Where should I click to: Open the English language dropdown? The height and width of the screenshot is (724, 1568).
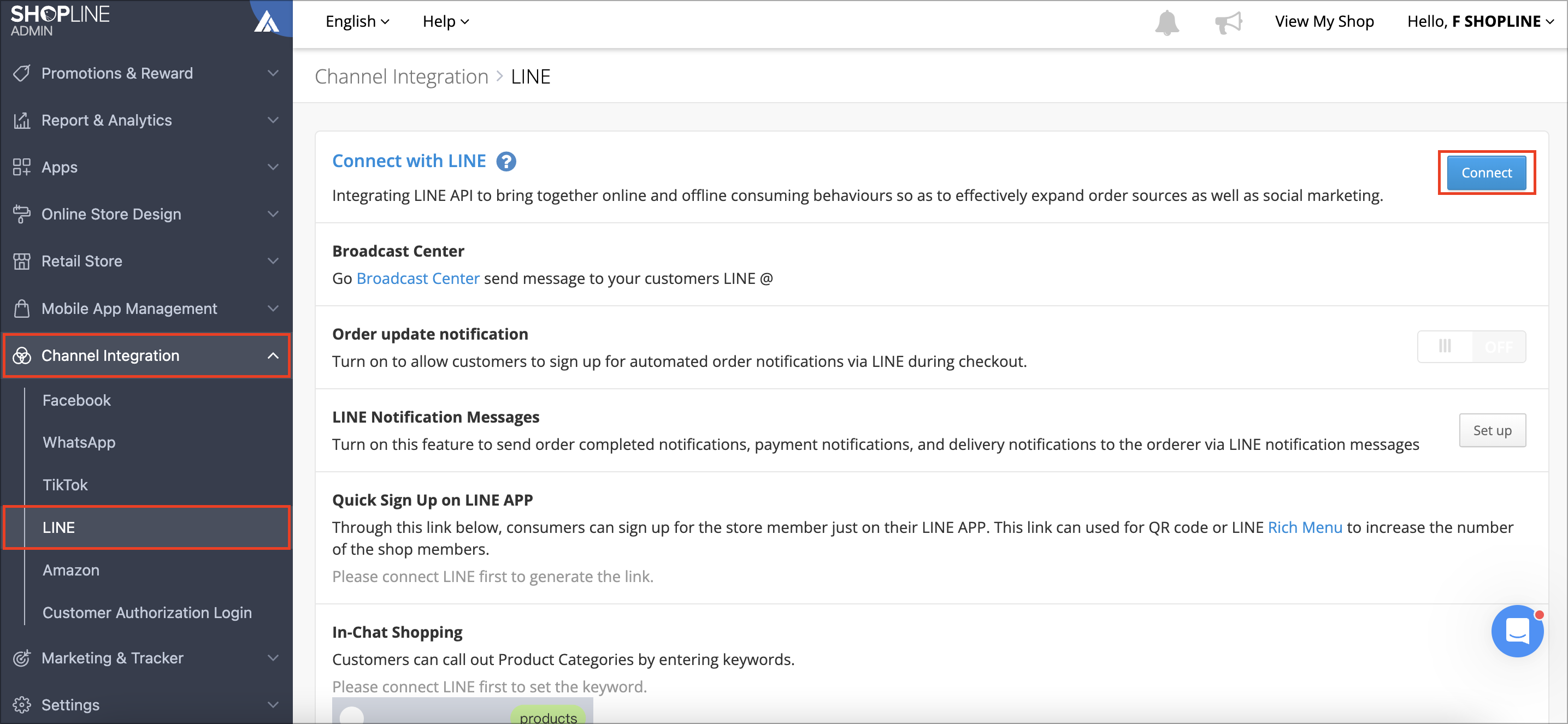pyautogui.click(x=357, y=21)
